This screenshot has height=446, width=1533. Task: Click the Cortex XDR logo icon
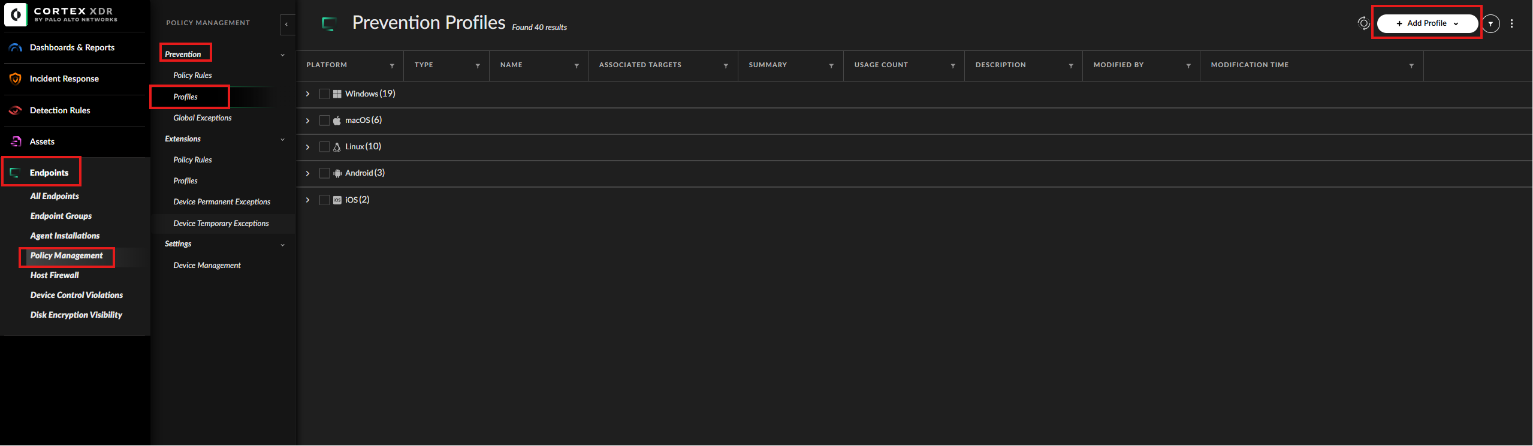click(17, 17)
